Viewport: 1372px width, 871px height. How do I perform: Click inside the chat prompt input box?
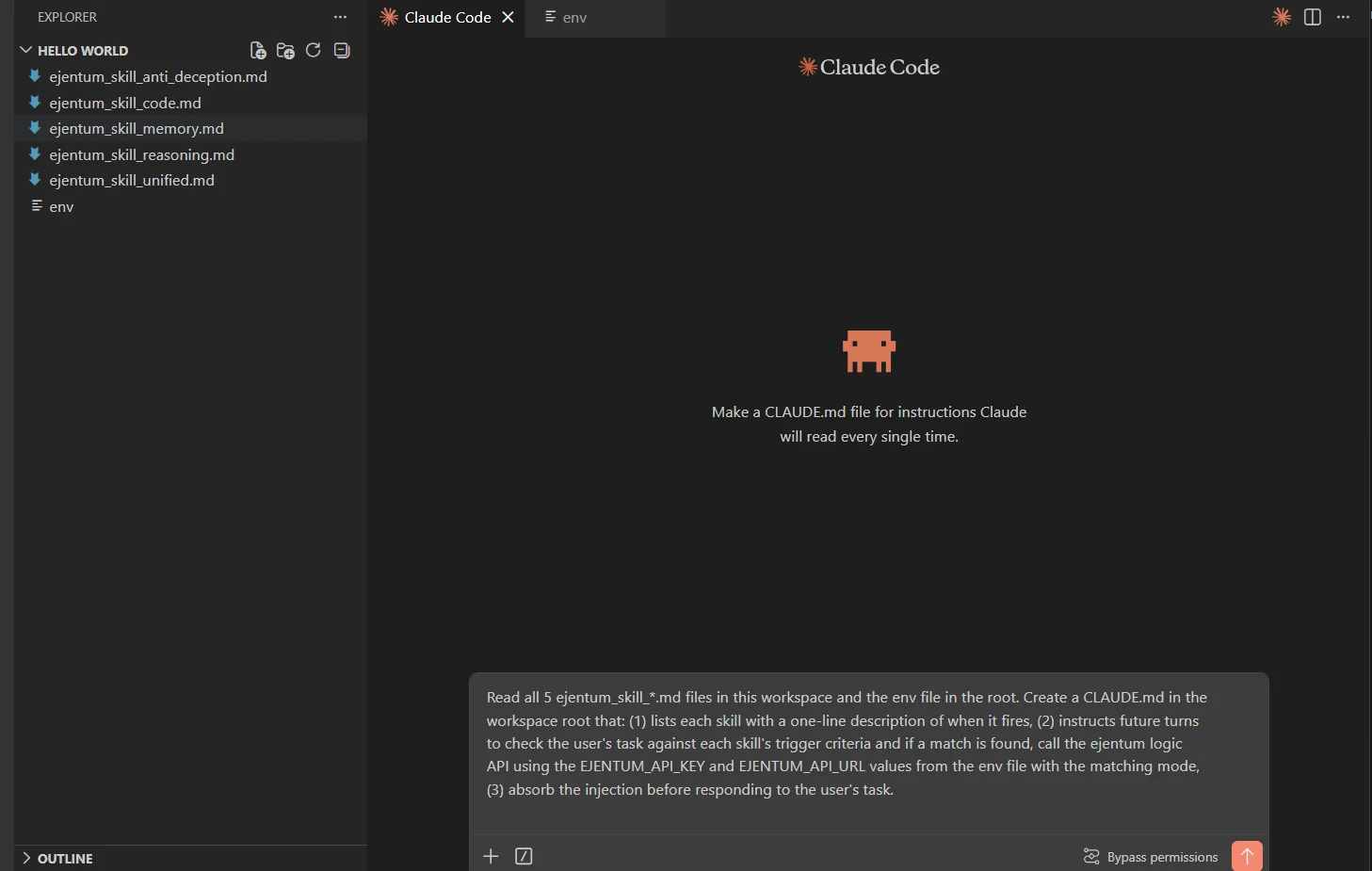pos(847,744)
